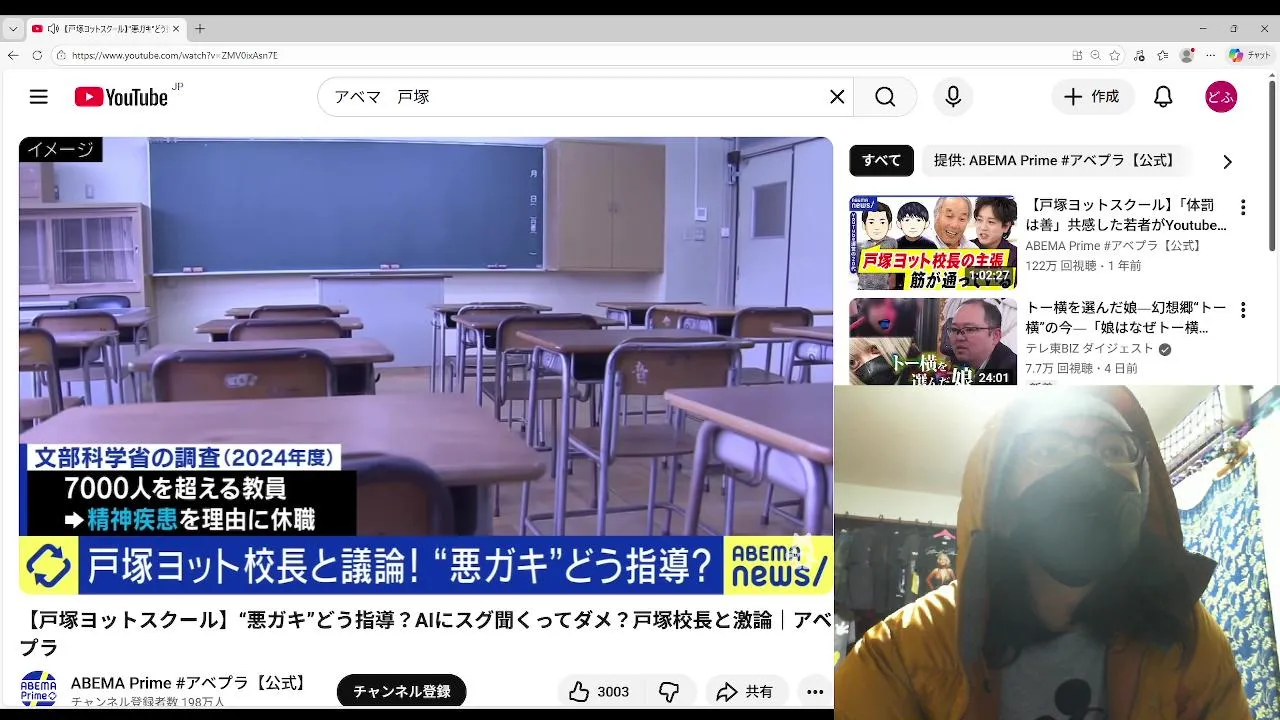Open the ABEMA Prime channel avatar
This screenshot has width=1280, height=720.
[38, 690]
